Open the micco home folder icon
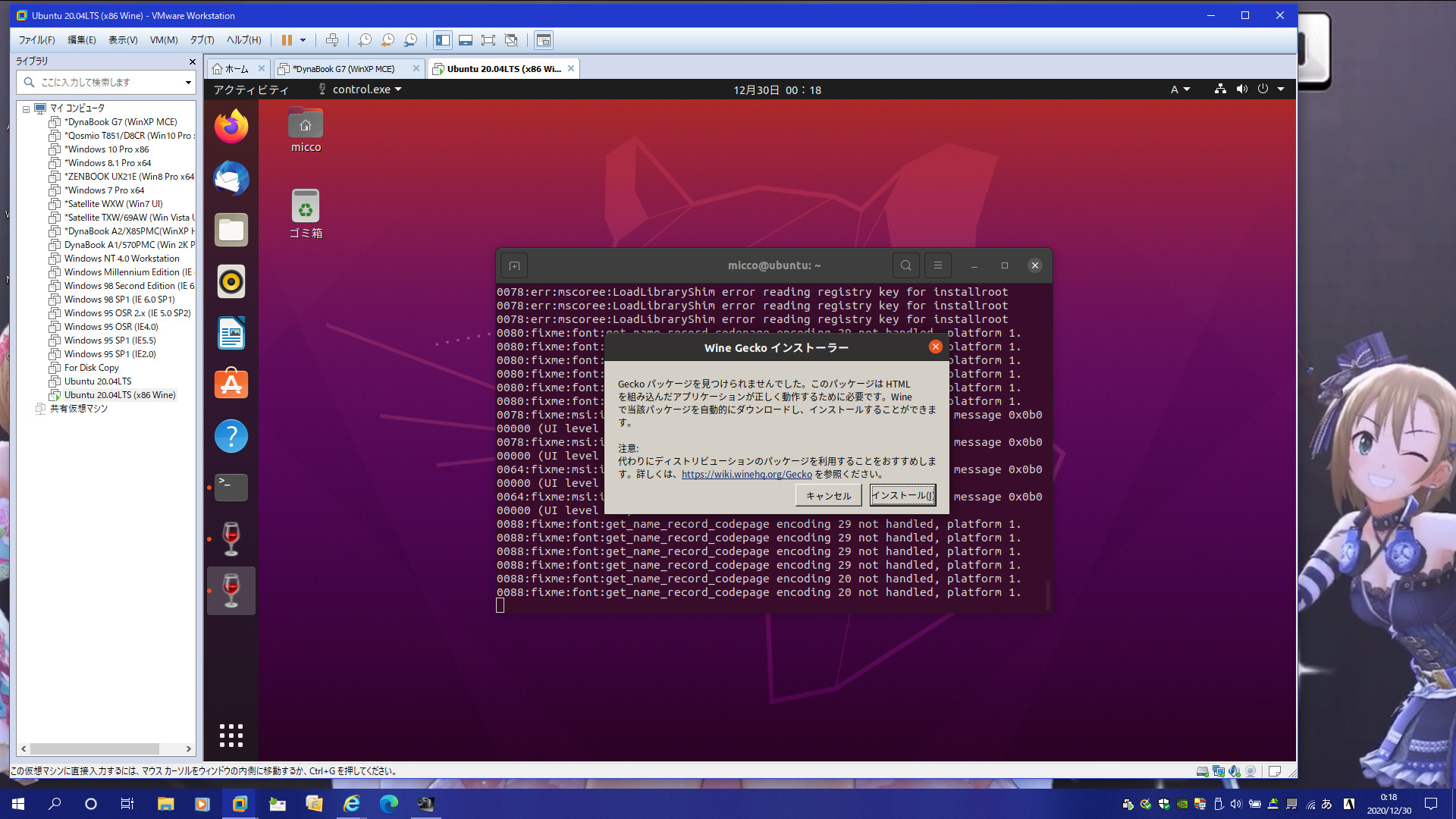This screenshot has width=1456, height=819. coord(306,130)
